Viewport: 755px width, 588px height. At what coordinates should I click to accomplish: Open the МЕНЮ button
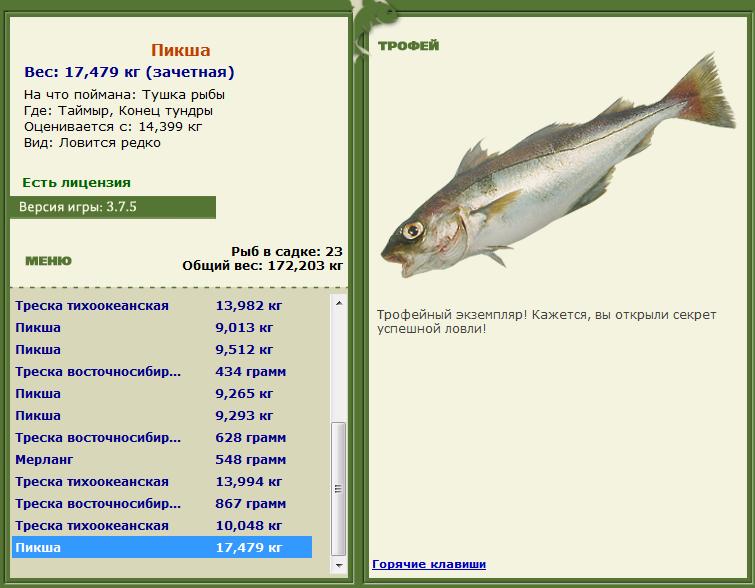48,261
